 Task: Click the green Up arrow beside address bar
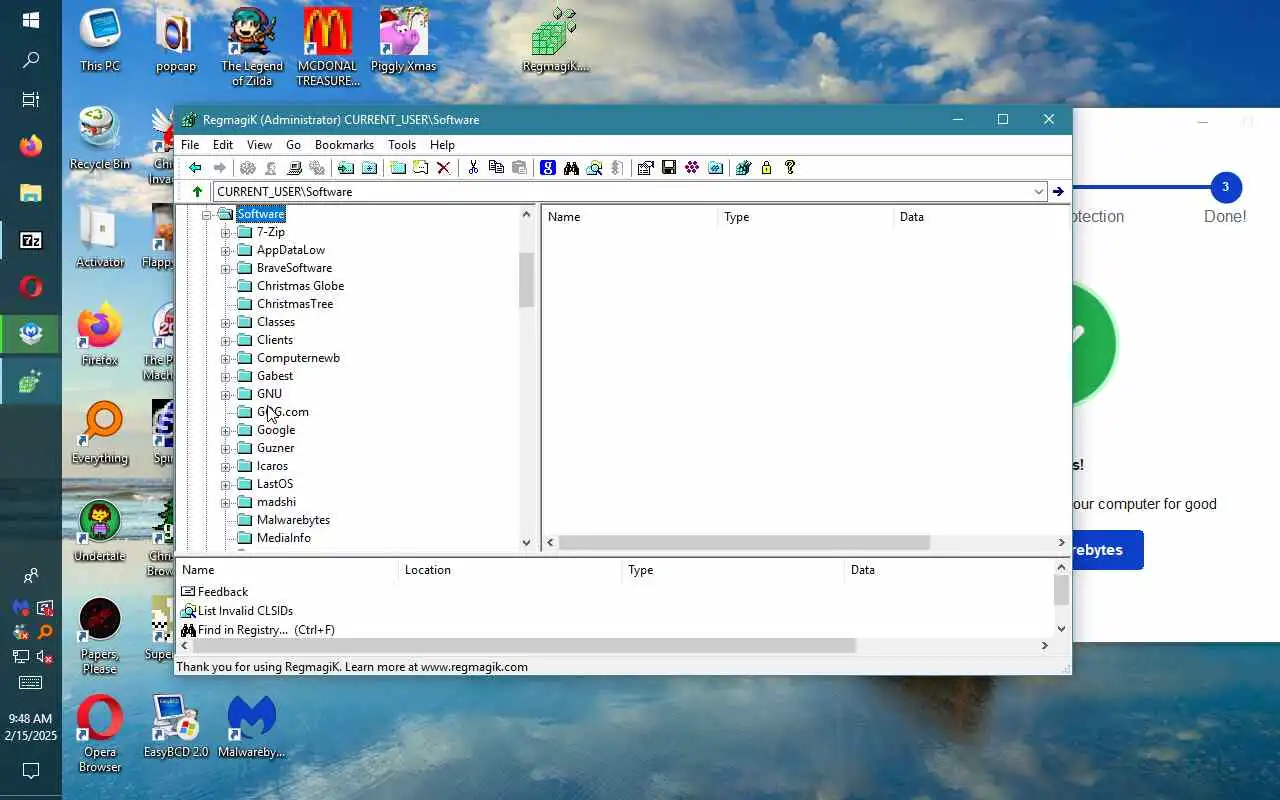(197, 192)
